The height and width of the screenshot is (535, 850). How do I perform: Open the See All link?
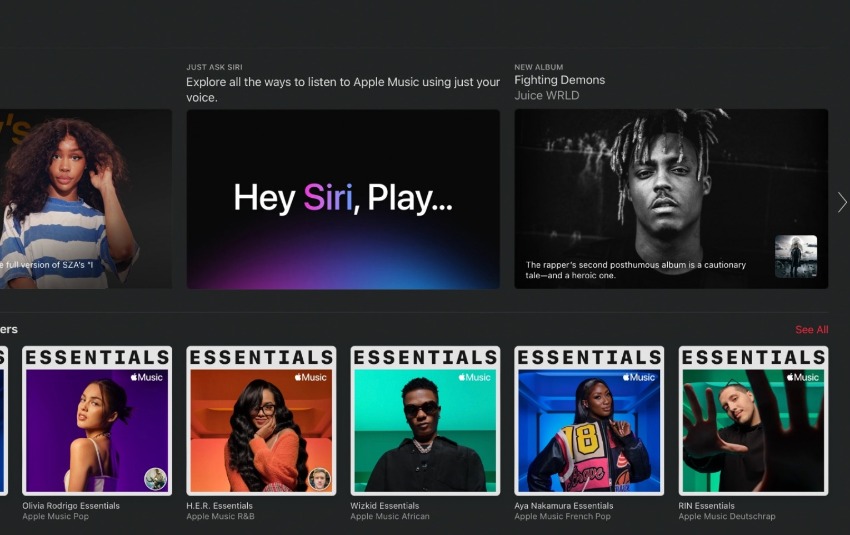[x=812, y=330]
